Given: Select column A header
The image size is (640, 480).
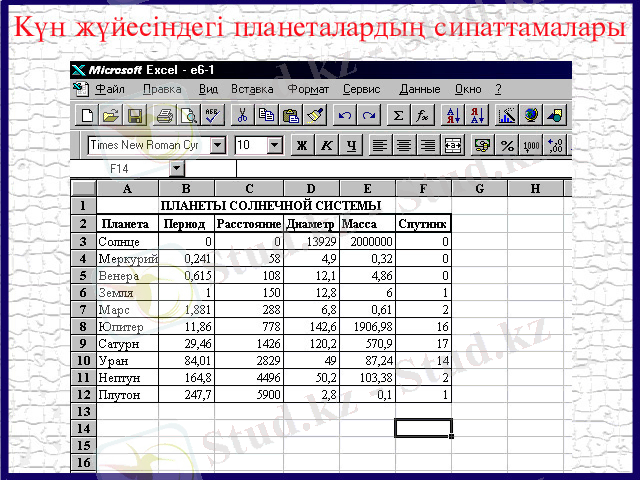Looking at the screenshot, I should (127, 188).
